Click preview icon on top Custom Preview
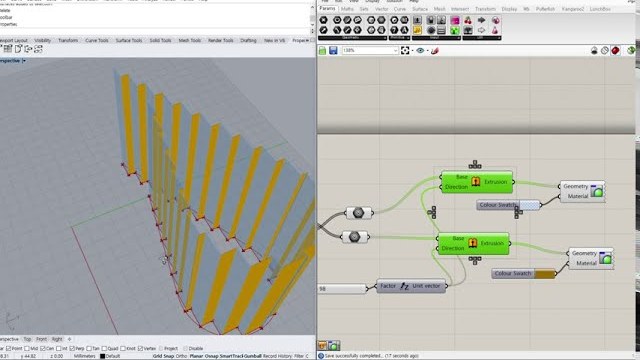This screenshot has height=360, width=640. tap(596, 191)
